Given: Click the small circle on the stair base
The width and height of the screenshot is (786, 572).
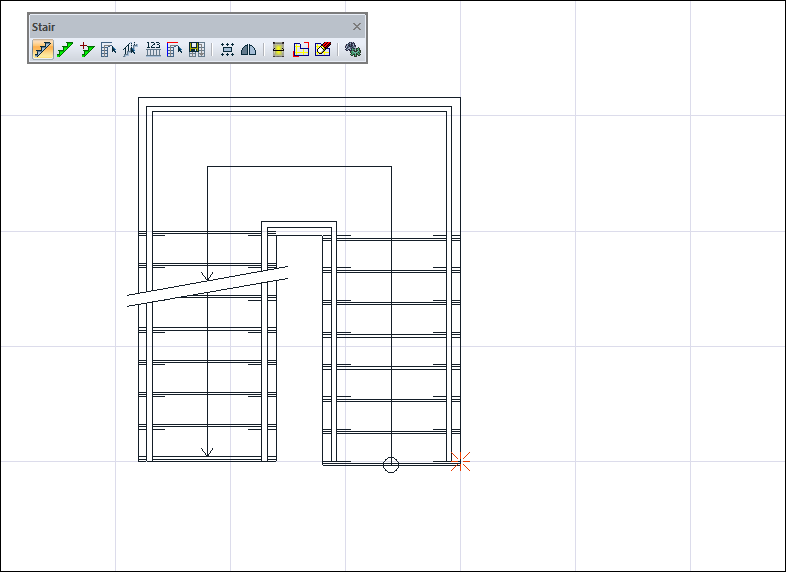Looking at the screenshot, I should coord(391,465).
